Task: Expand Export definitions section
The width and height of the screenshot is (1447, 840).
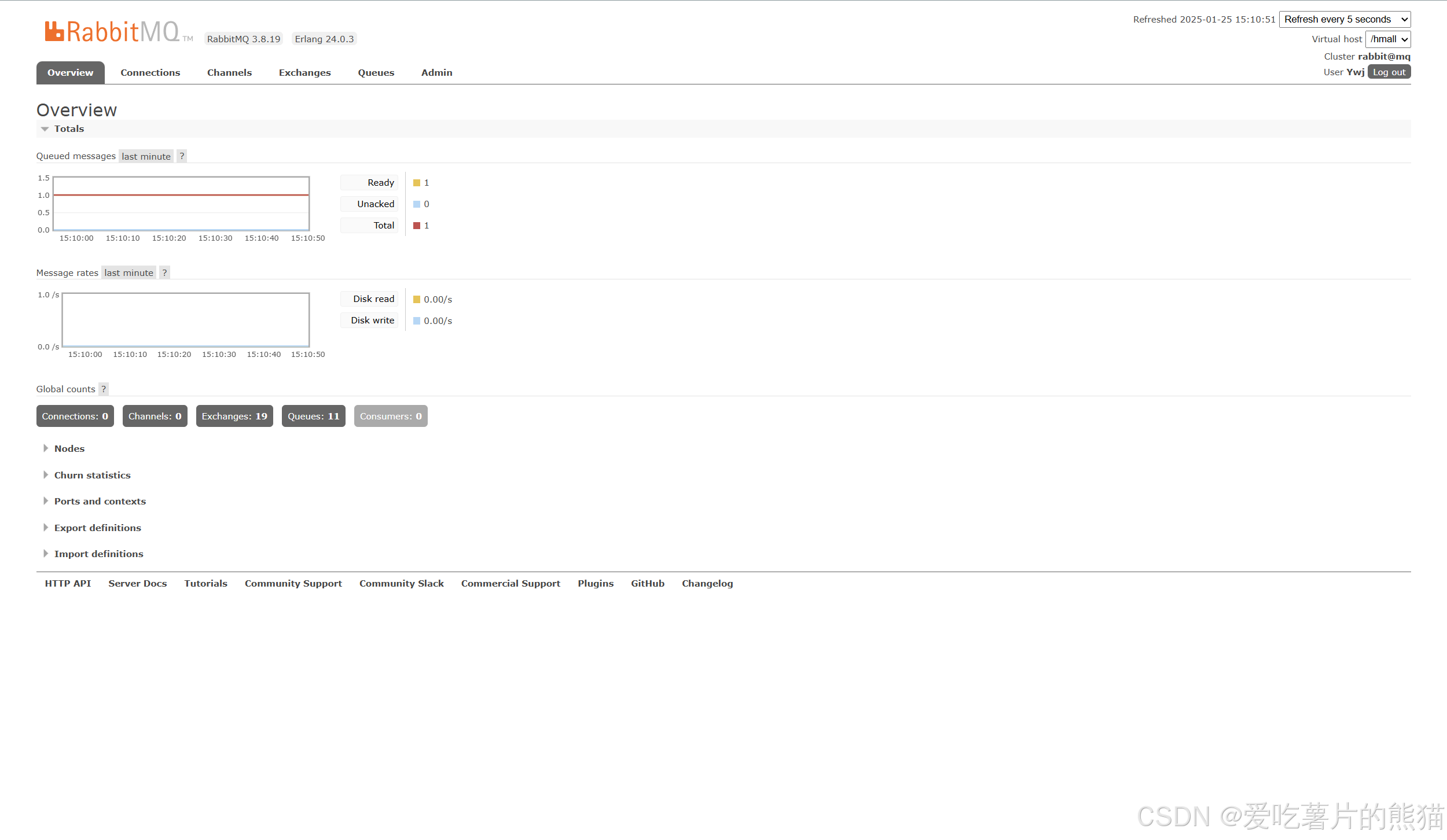Action: (97, 528)
